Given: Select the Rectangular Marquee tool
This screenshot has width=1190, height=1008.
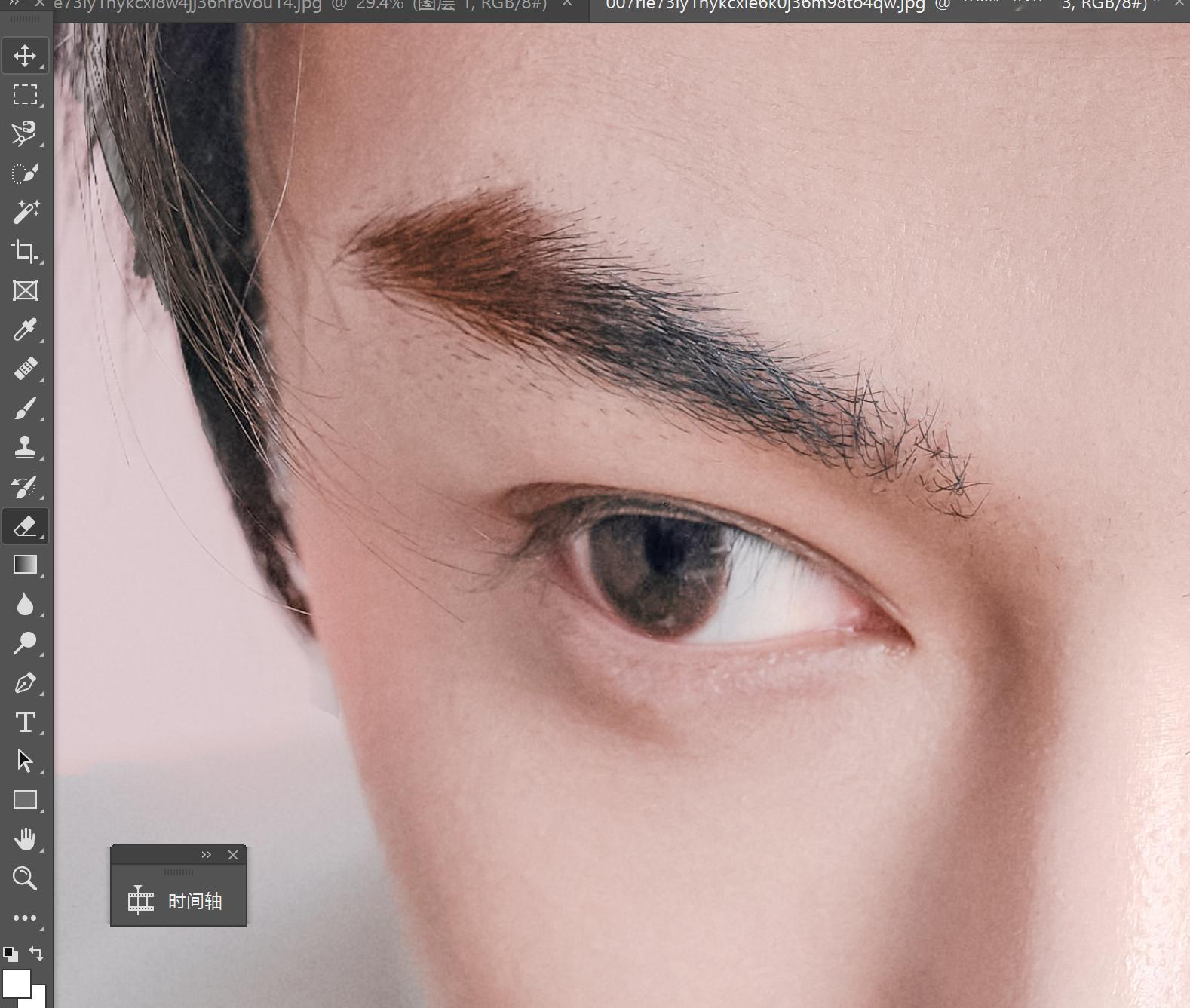Looking at the screenshot, I should pyautogui.click(x=25, y=94).
